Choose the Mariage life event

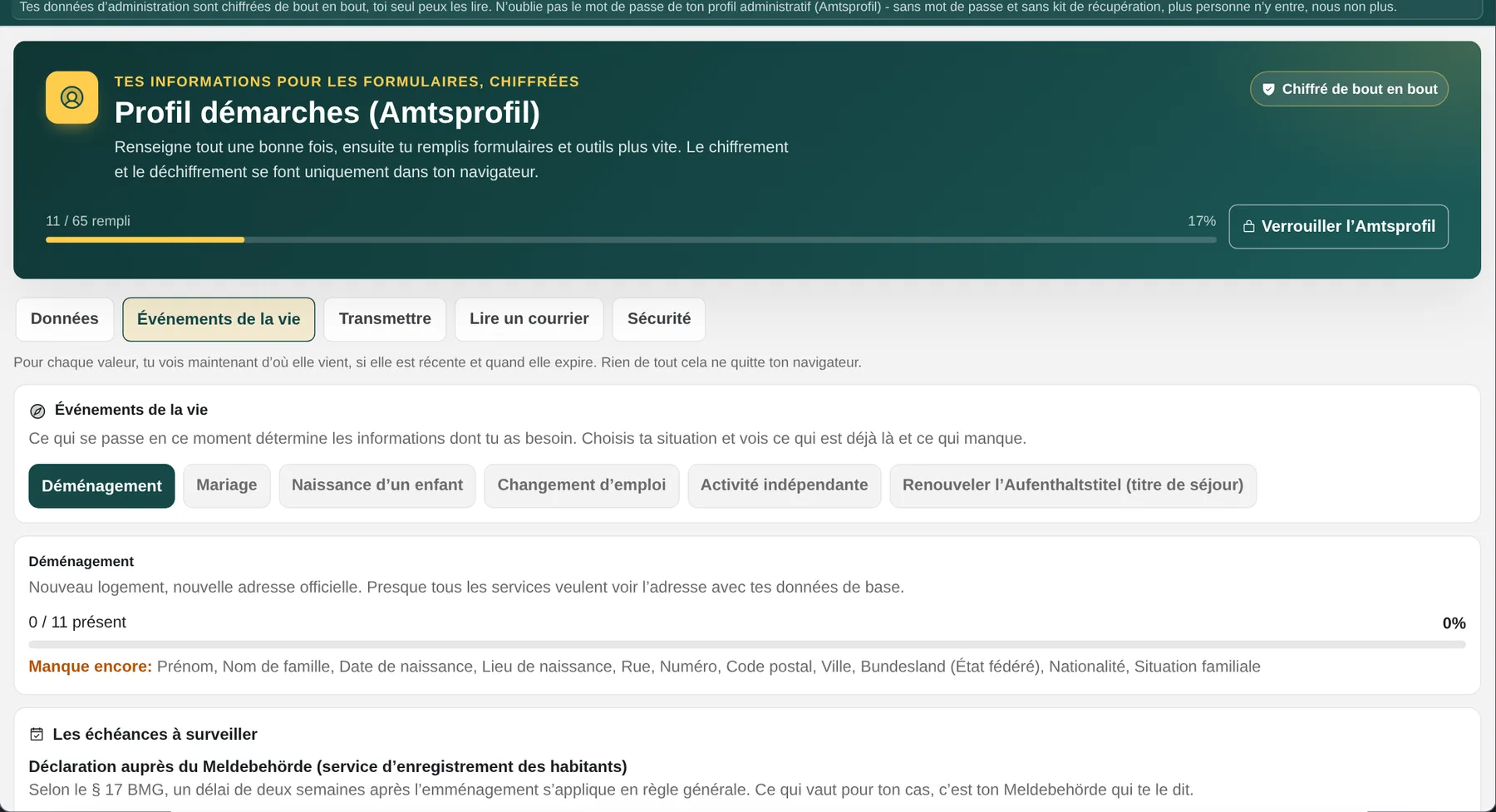coord(227,485)
